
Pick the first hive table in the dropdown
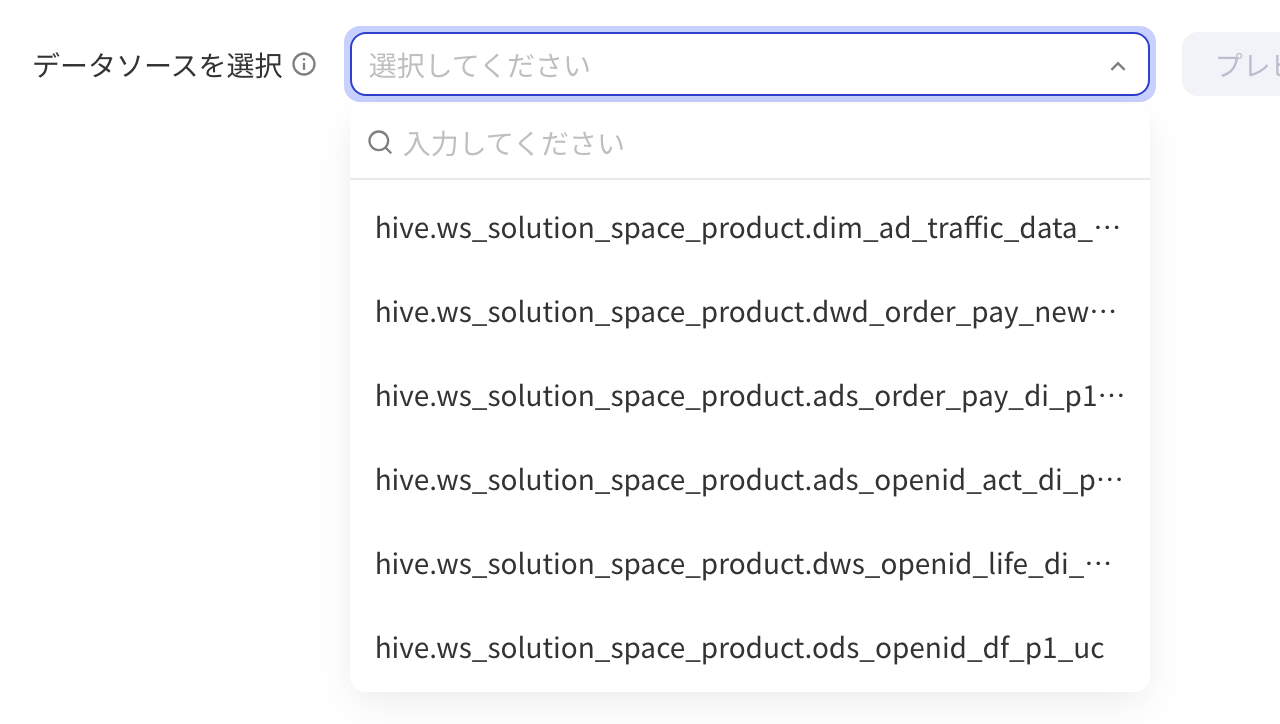point(750,228)
